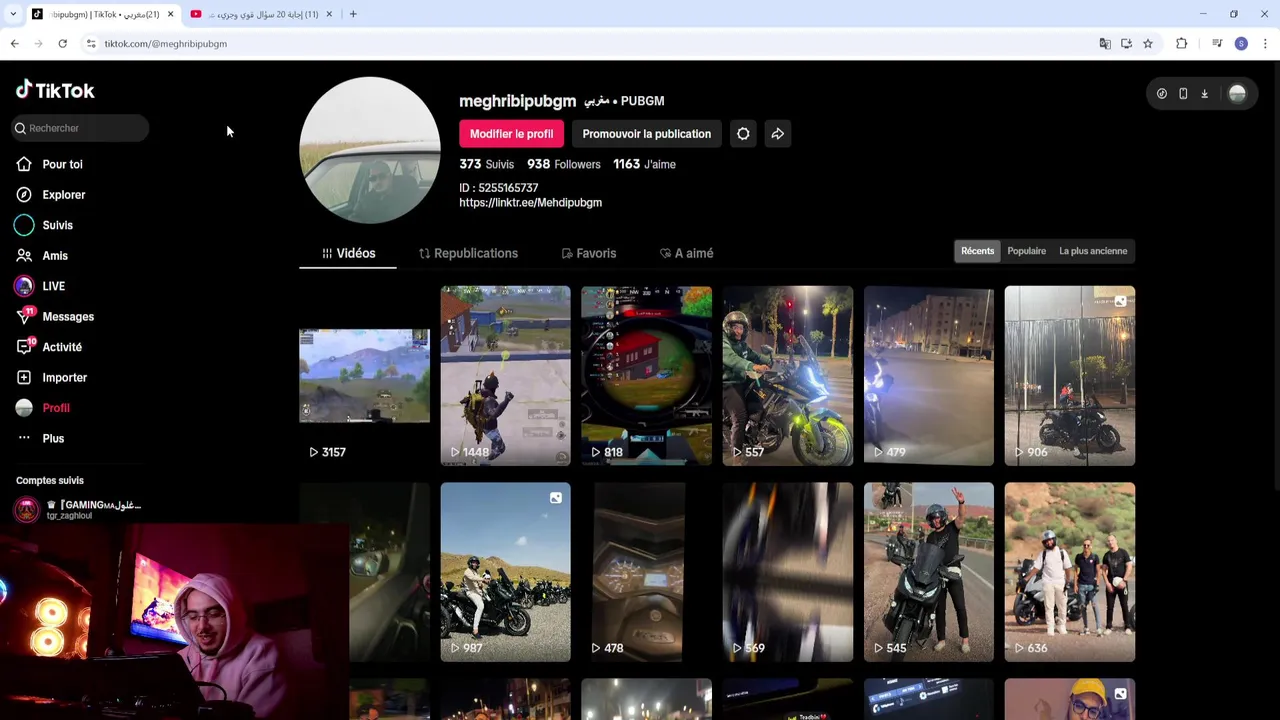Image resolution: width=1280 pixels, height=720 pixels.
Task: Open the Pour toi feed
Action: [x=62, y=164]
